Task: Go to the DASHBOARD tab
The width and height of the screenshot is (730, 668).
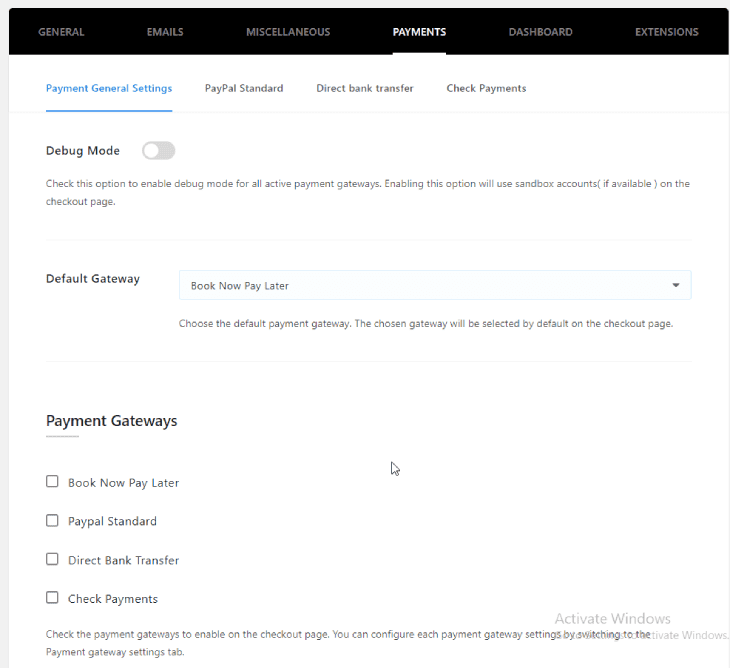Action: (x=540, y=32)
